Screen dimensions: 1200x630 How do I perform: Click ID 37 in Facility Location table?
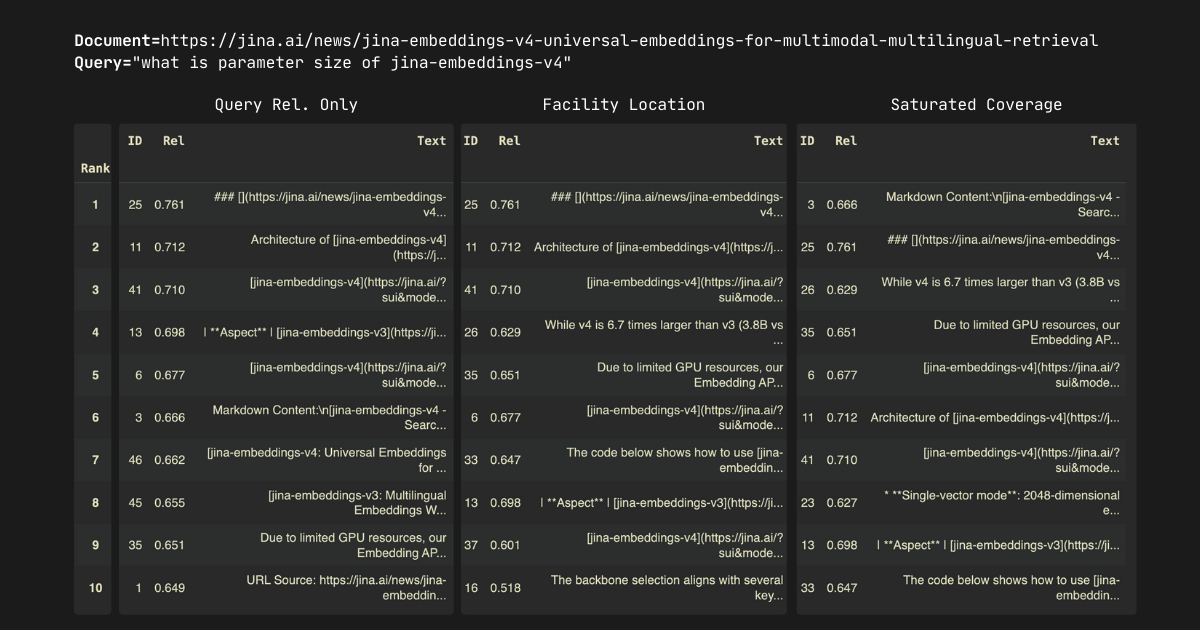(471, 545)
